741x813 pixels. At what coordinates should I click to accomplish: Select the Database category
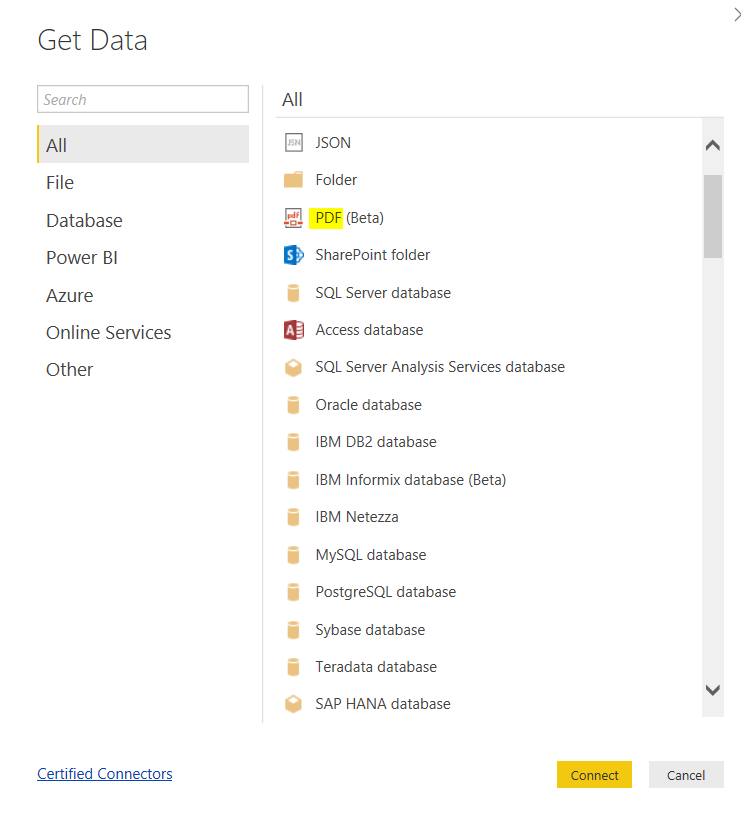point(143,220)
